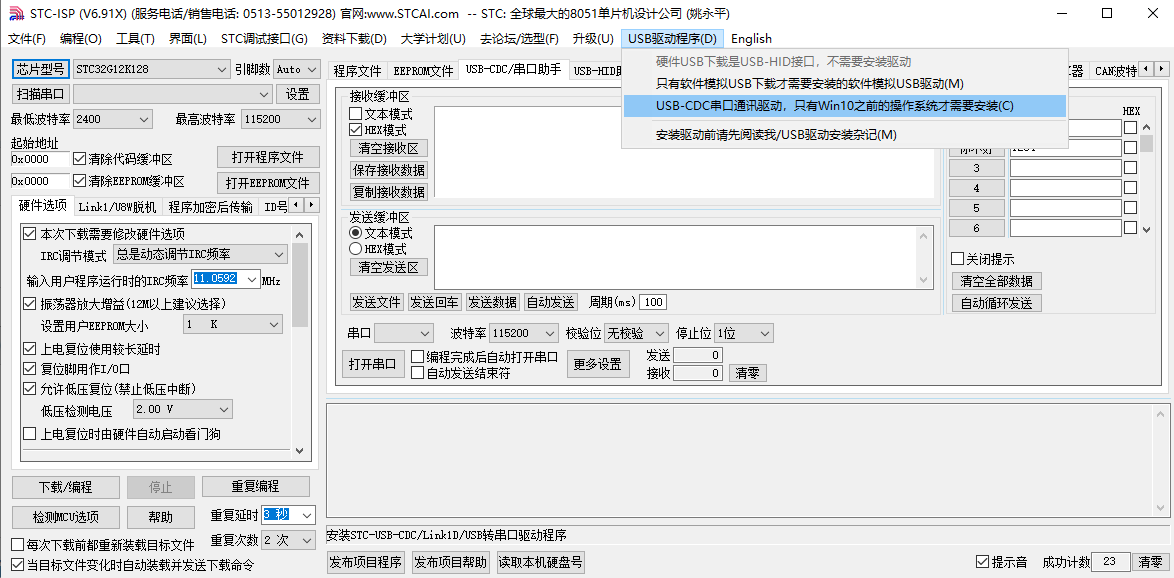1174x578 pixels.
Task: Click hardware options vertical scrollbar
Action: (299, 341)
